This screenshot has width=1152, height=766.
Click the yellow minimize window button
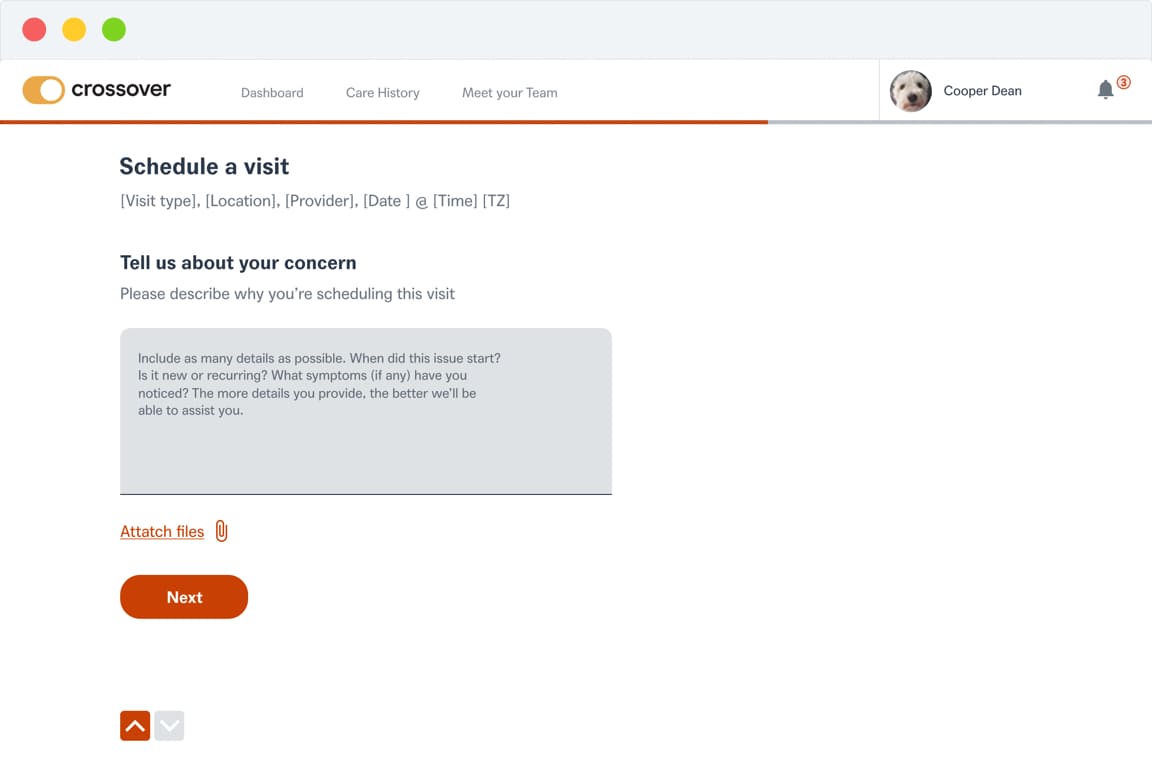74,30
